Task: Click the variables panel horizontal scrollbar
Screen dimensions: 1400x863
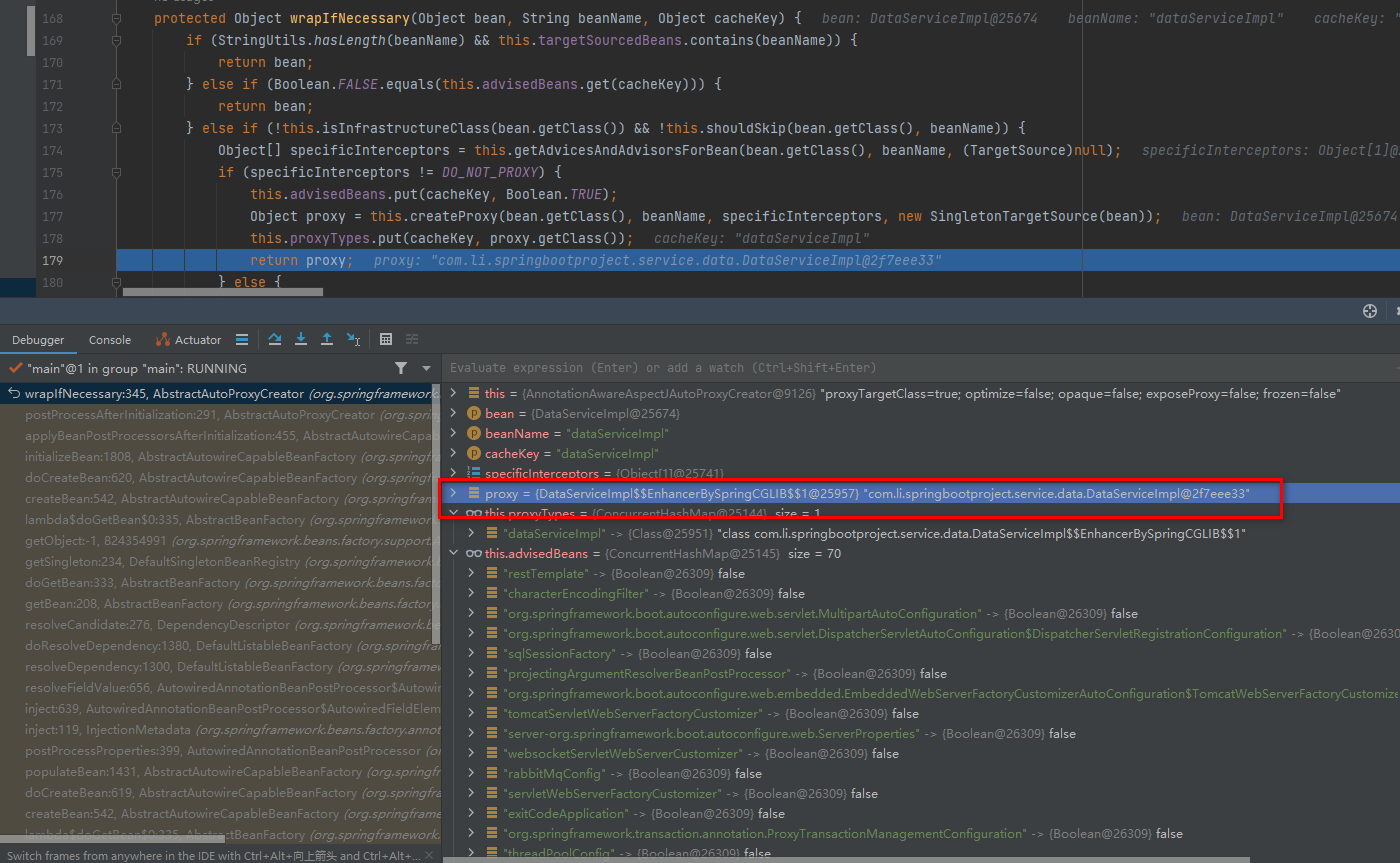Action: (847, 858)
